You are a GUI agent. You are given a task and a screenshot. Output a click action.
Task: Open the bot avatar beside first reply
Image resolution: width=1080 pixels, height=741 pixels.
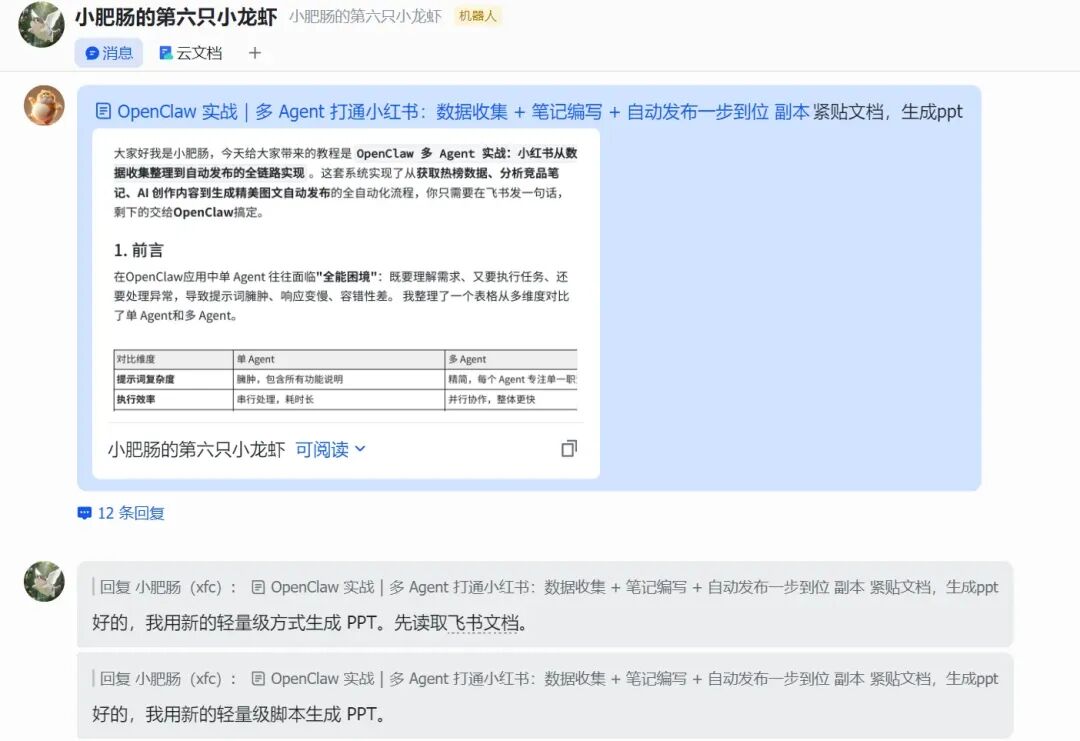coord(44,581)
